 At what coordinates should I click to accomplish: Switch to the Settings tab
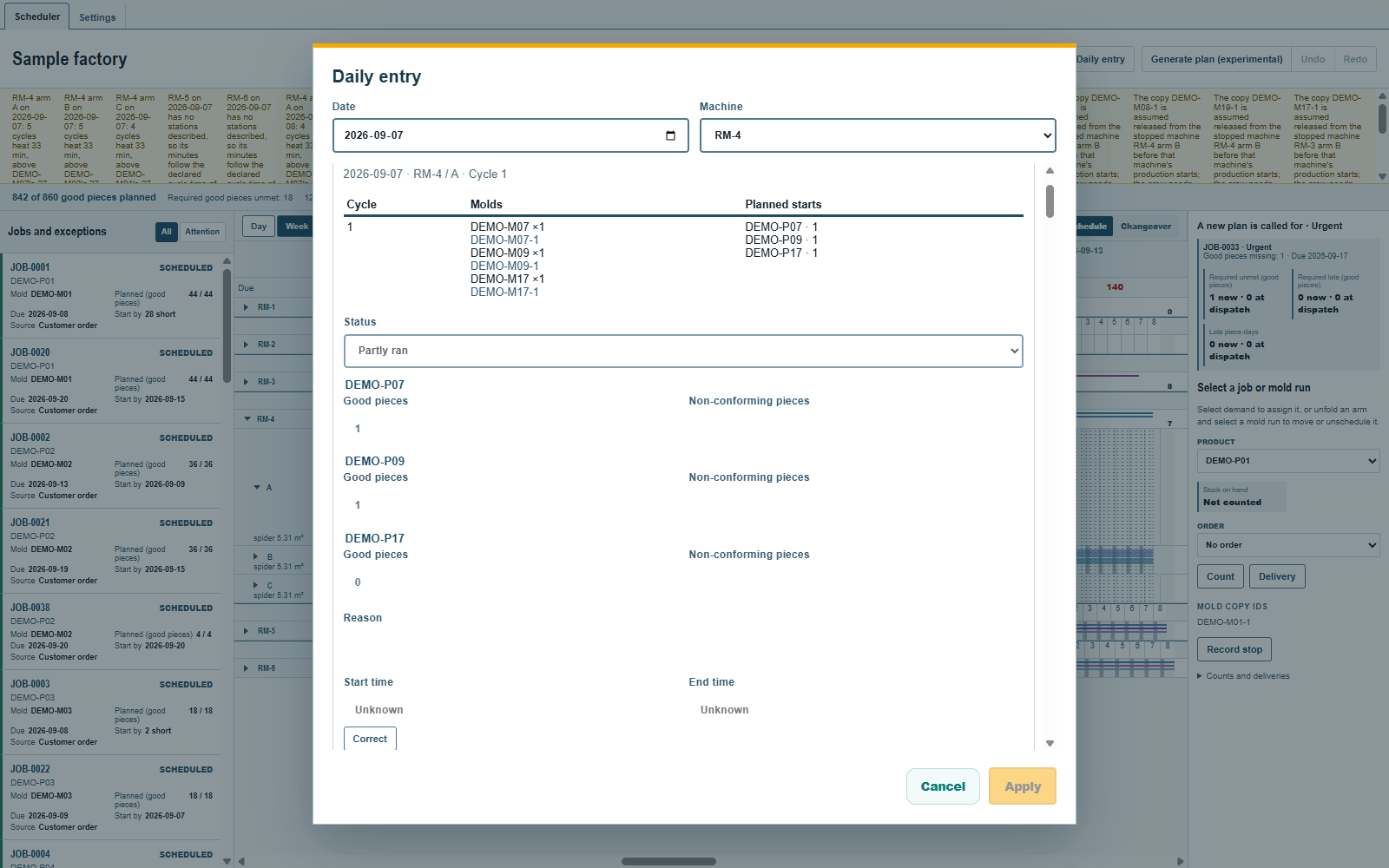click(x=97, y=17)
